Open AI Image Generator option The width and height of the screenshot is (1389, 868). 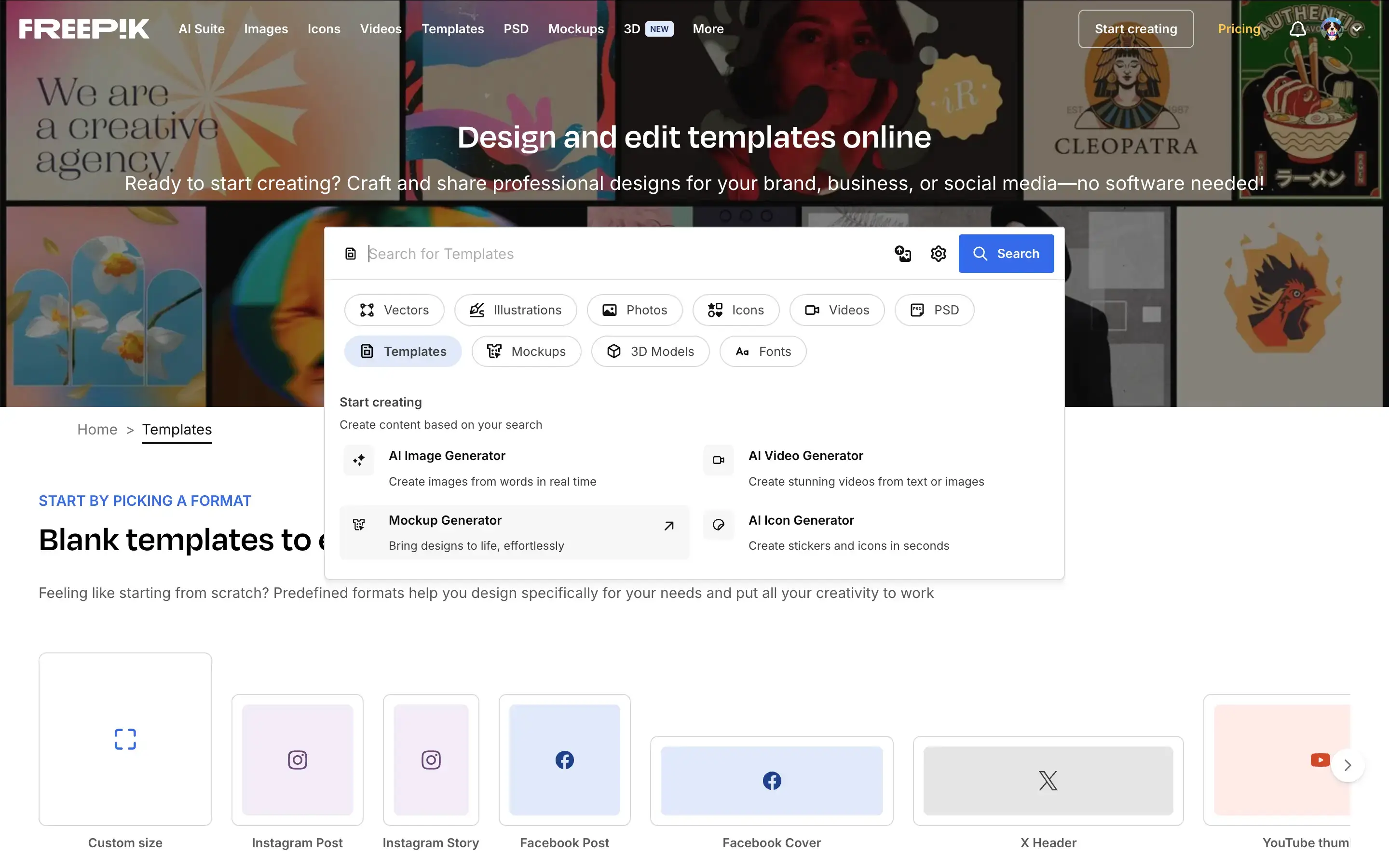(514, 468)
